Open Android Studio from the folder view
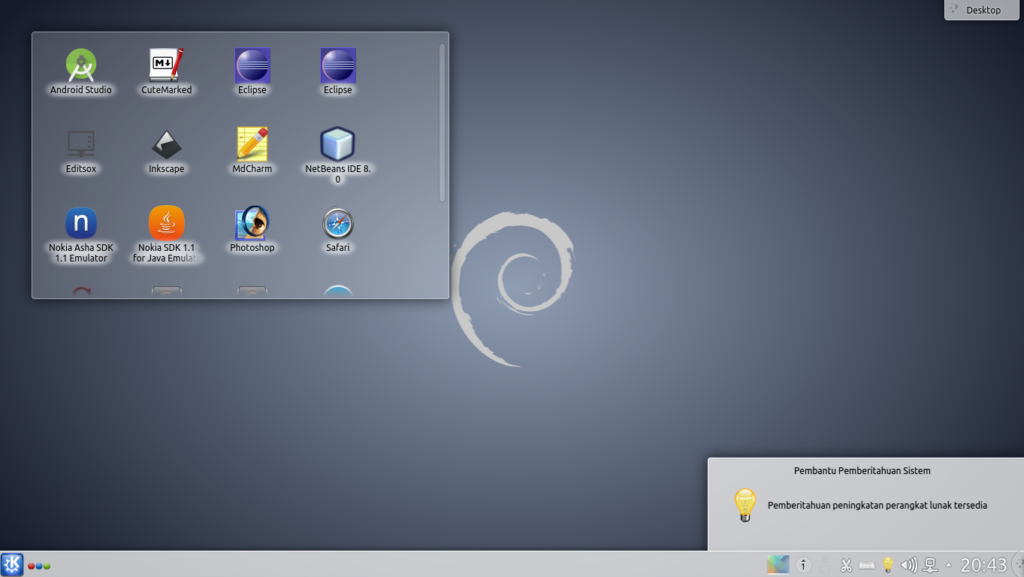This screenshot has height=577, width=1024. coord(81,65)
